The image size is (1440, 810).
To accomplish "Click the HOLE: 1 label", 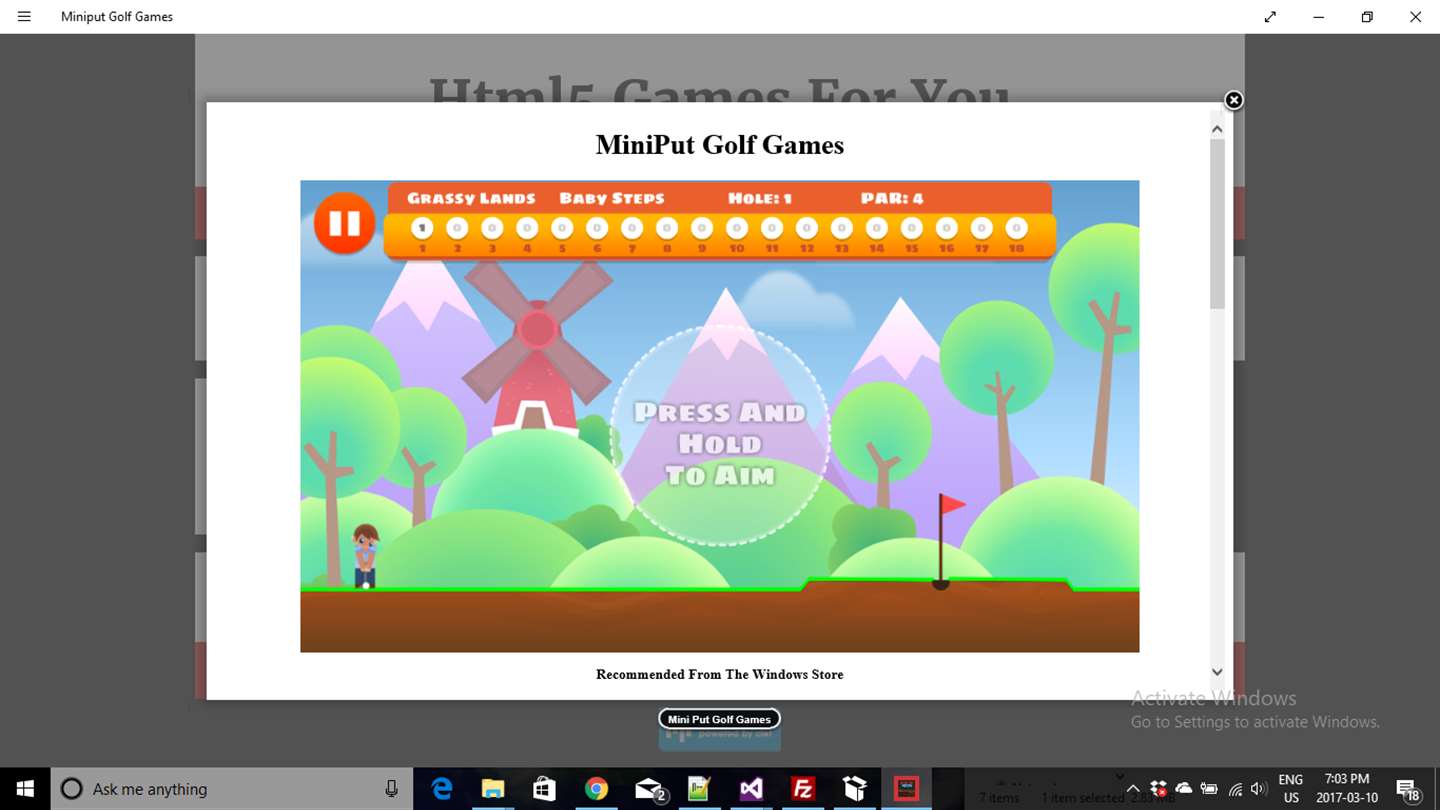I will (x=760, y=198).
